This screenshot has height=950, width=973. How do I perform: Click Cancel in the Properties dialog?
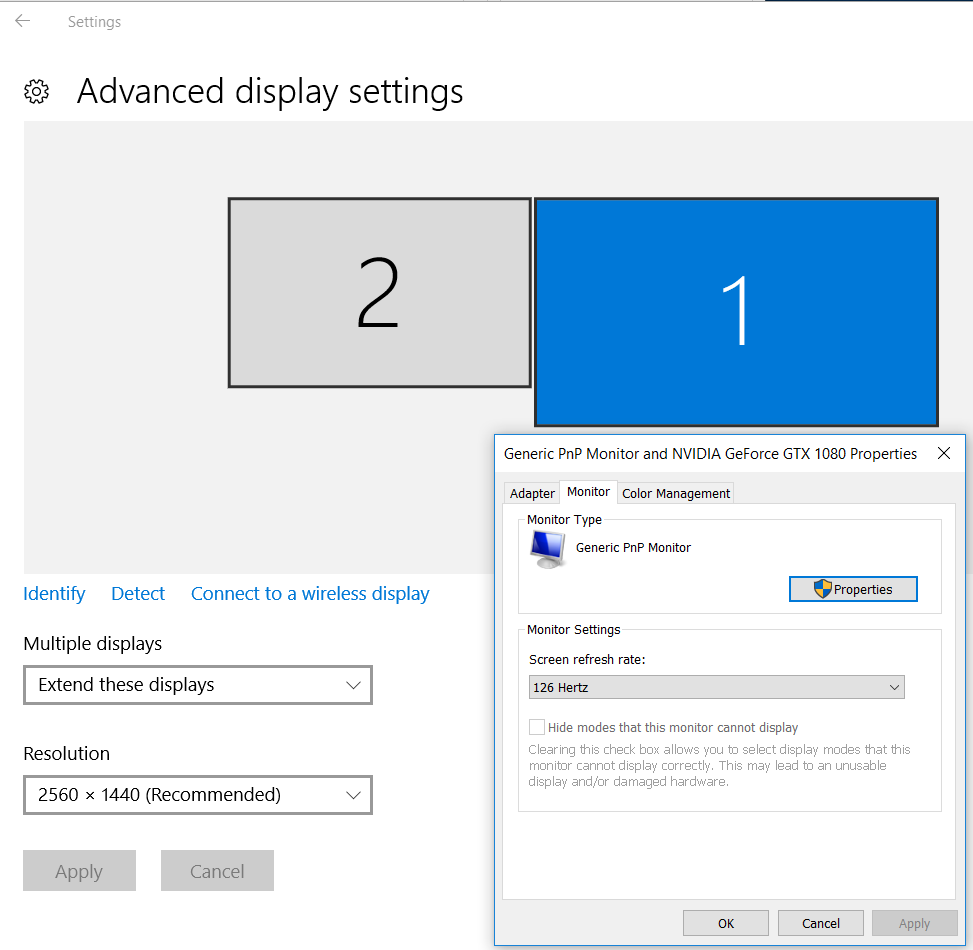pos(820,923)
